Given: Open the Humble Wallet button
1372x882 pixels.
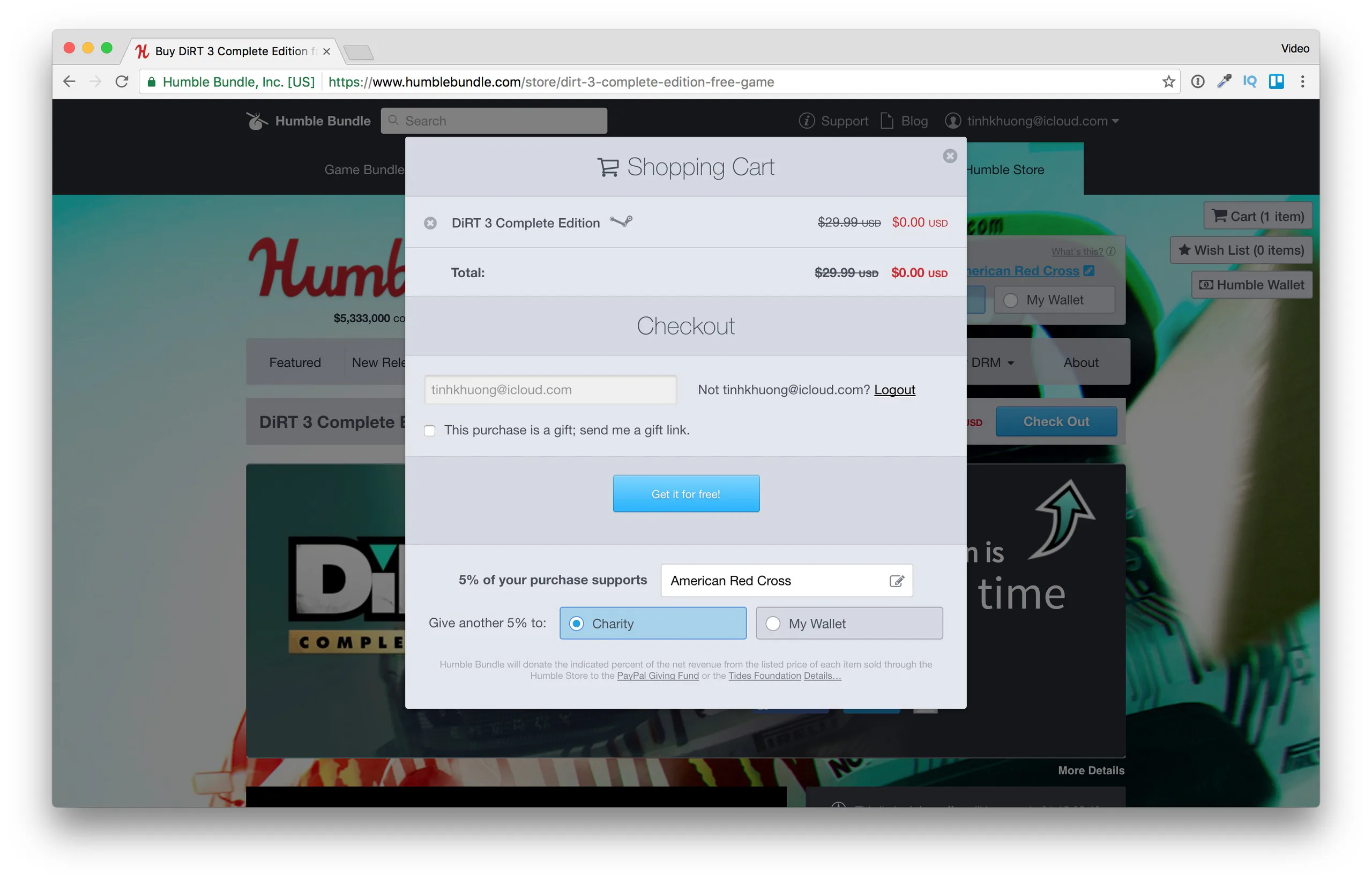Looking at the screenshot, I should [1251, 285].
